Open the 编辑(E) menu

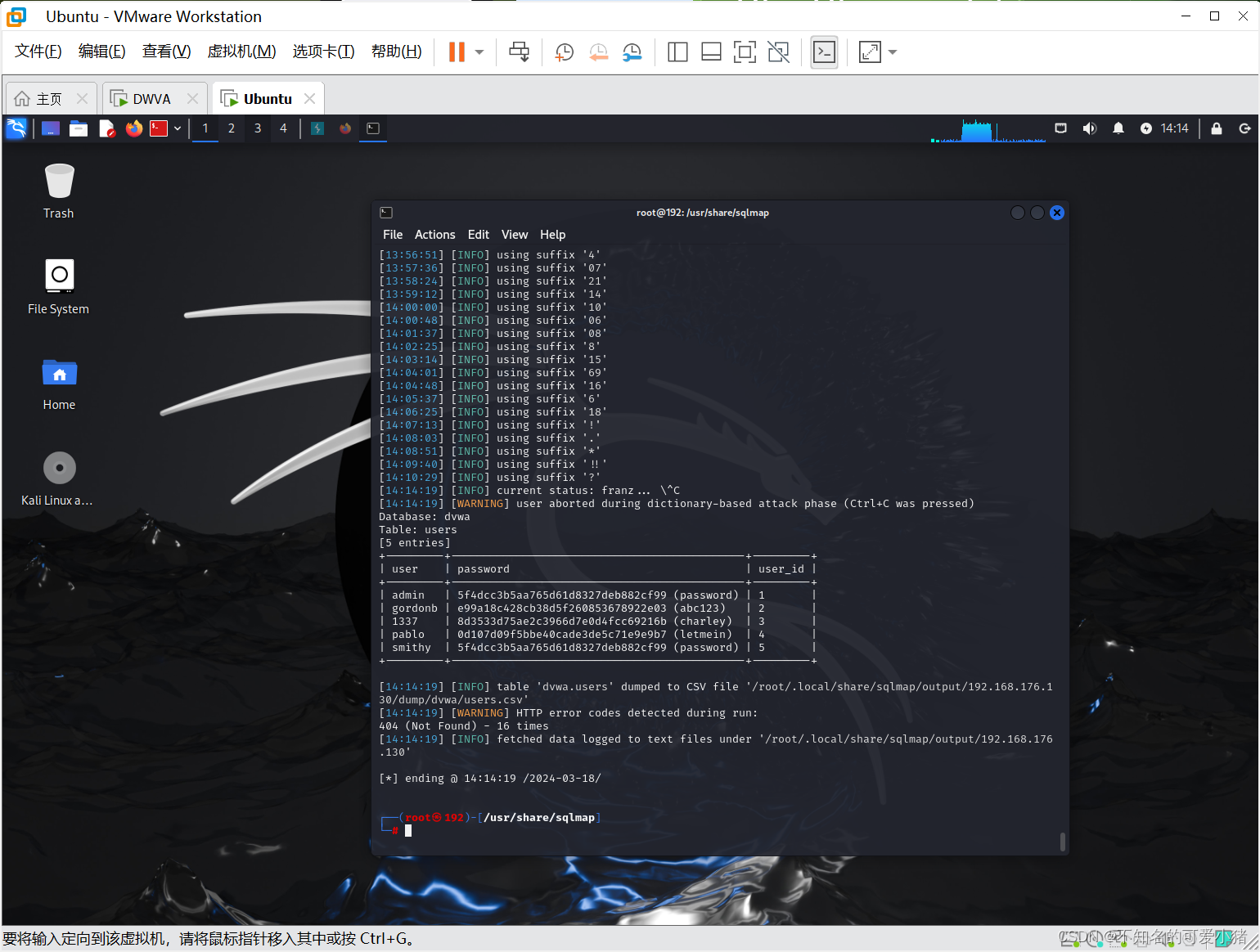tap(102, 52)
